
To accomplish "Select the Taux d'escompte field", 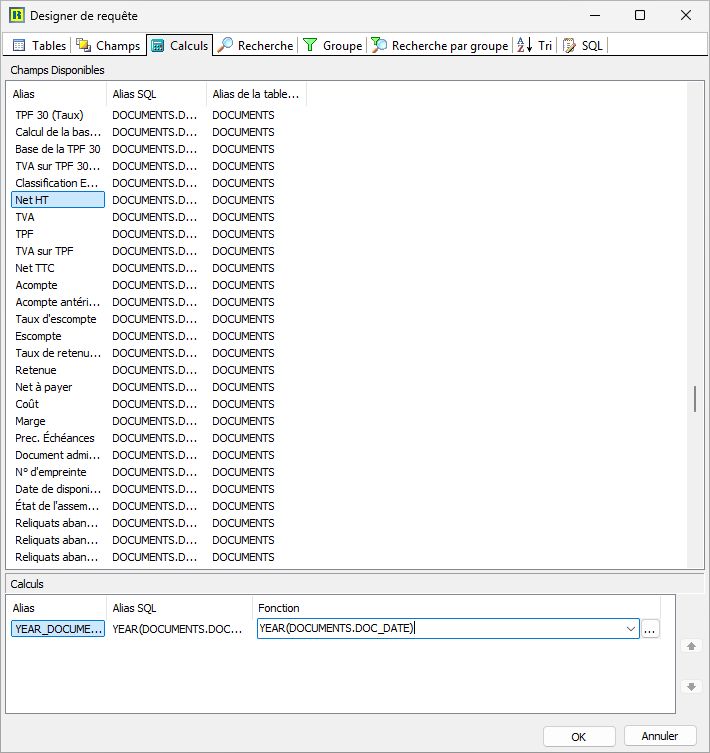I will 58,319.
